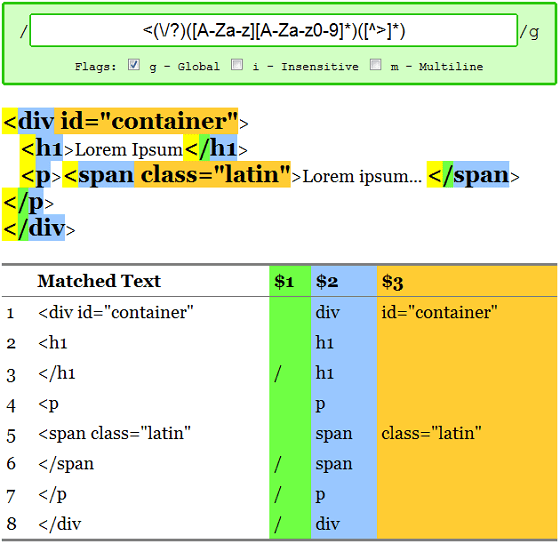Click highlighted 'id="container"' in the test text
560x544 pixels.
click(146, 121)
